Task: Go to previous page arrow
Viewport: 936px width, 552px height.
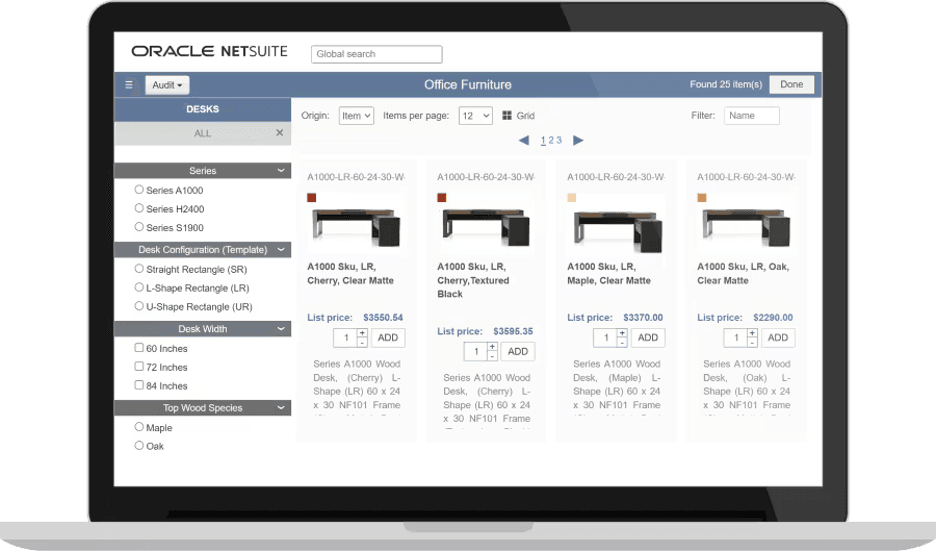Action: click(x=524, y=141)
